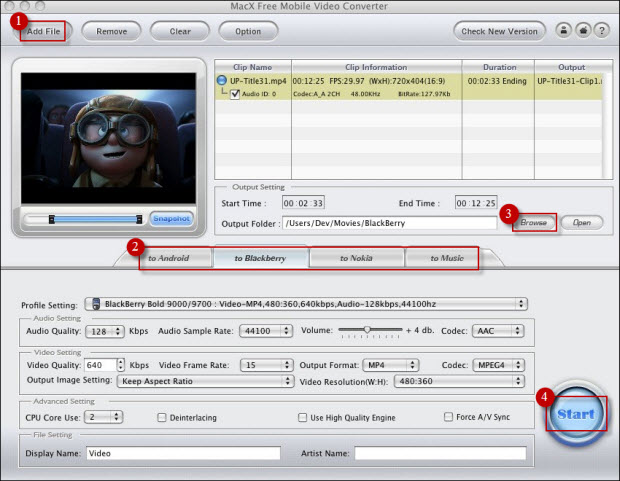Open the Keep Aspect Ratio dropdown
Screen dimensions: 620x481
point(206,381)
